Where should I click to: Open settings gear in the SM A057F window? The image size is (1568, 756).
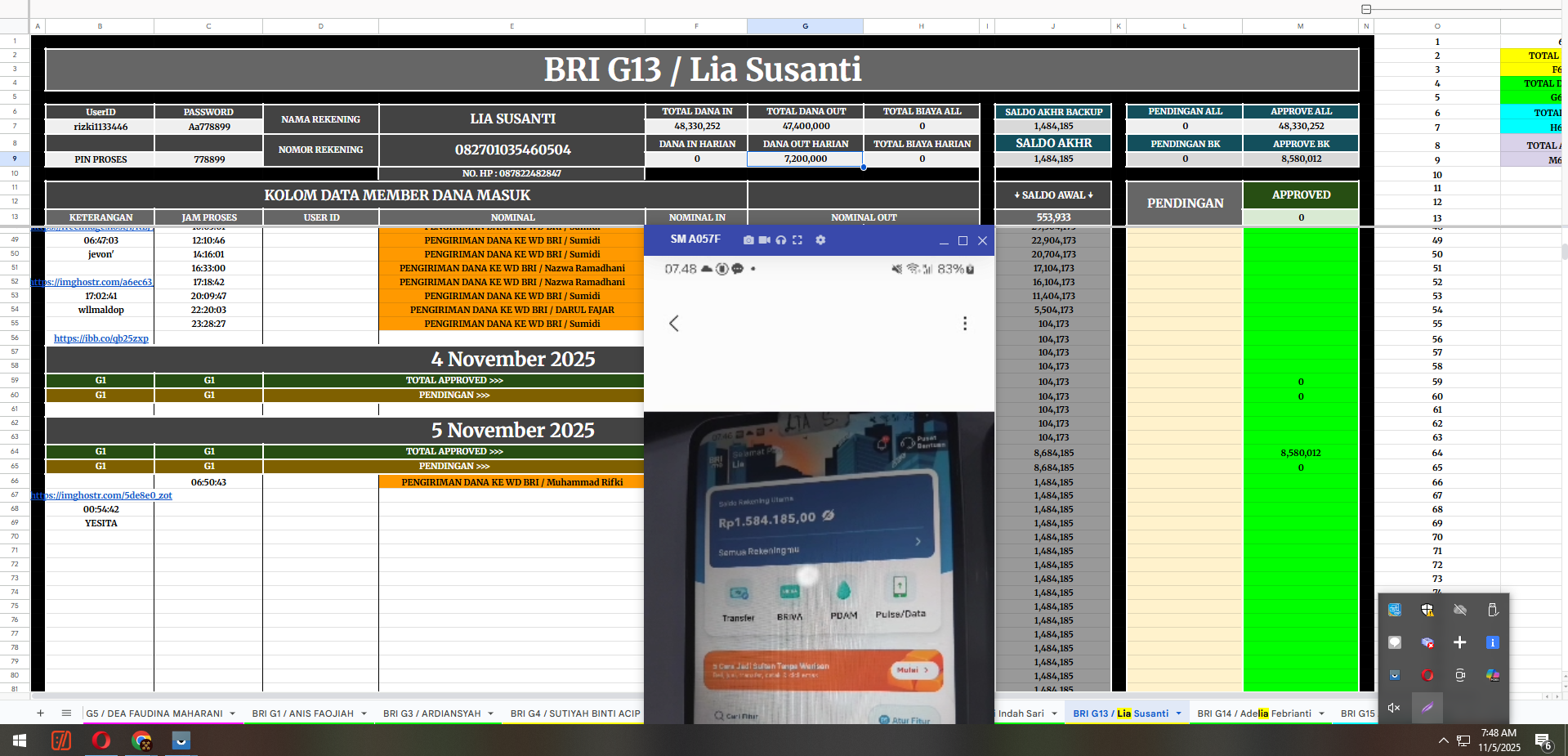click(x=820, y=240)
